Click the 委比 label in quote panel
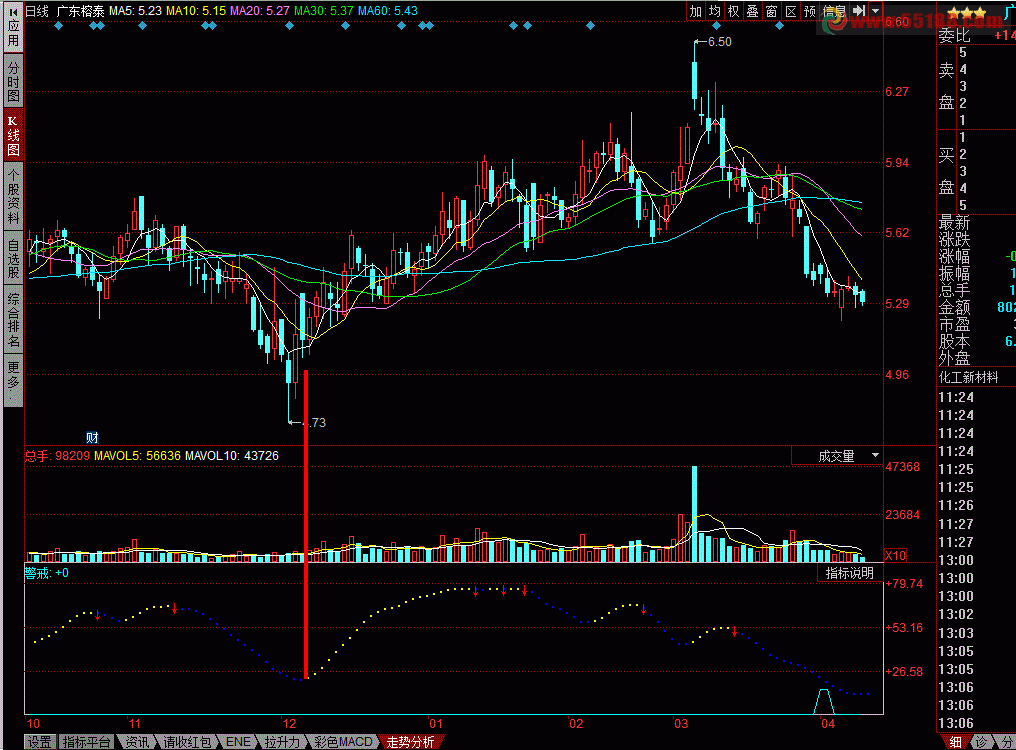Viewport: 1016px width, 750px height. [954, 35]
